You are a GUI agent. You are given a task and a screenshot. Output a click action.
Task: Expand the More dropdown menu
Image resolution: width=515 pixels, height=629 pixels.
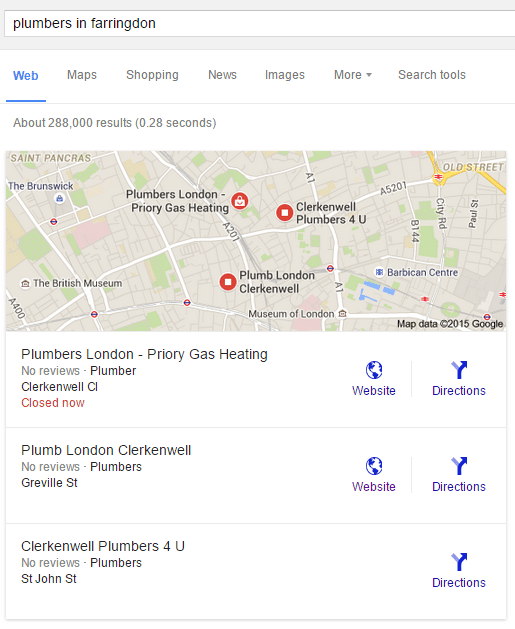coord(353,75)
